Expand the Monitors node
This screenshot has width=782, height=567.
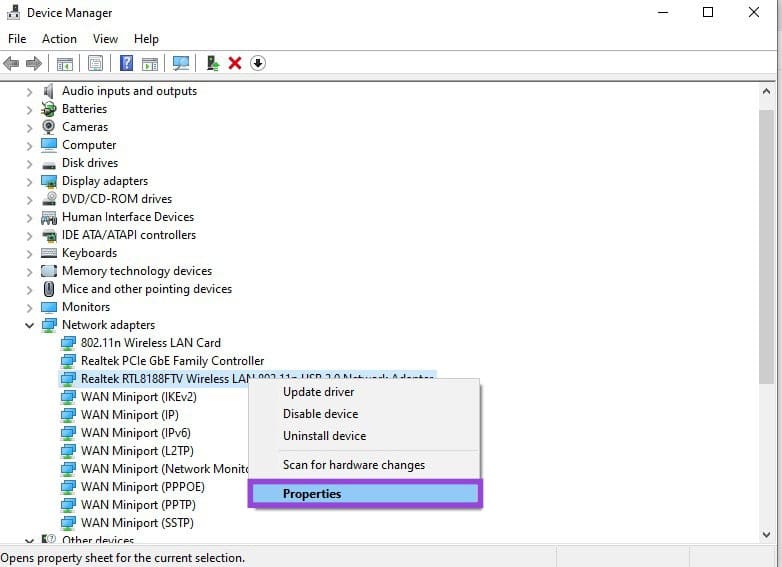point(29,308)
